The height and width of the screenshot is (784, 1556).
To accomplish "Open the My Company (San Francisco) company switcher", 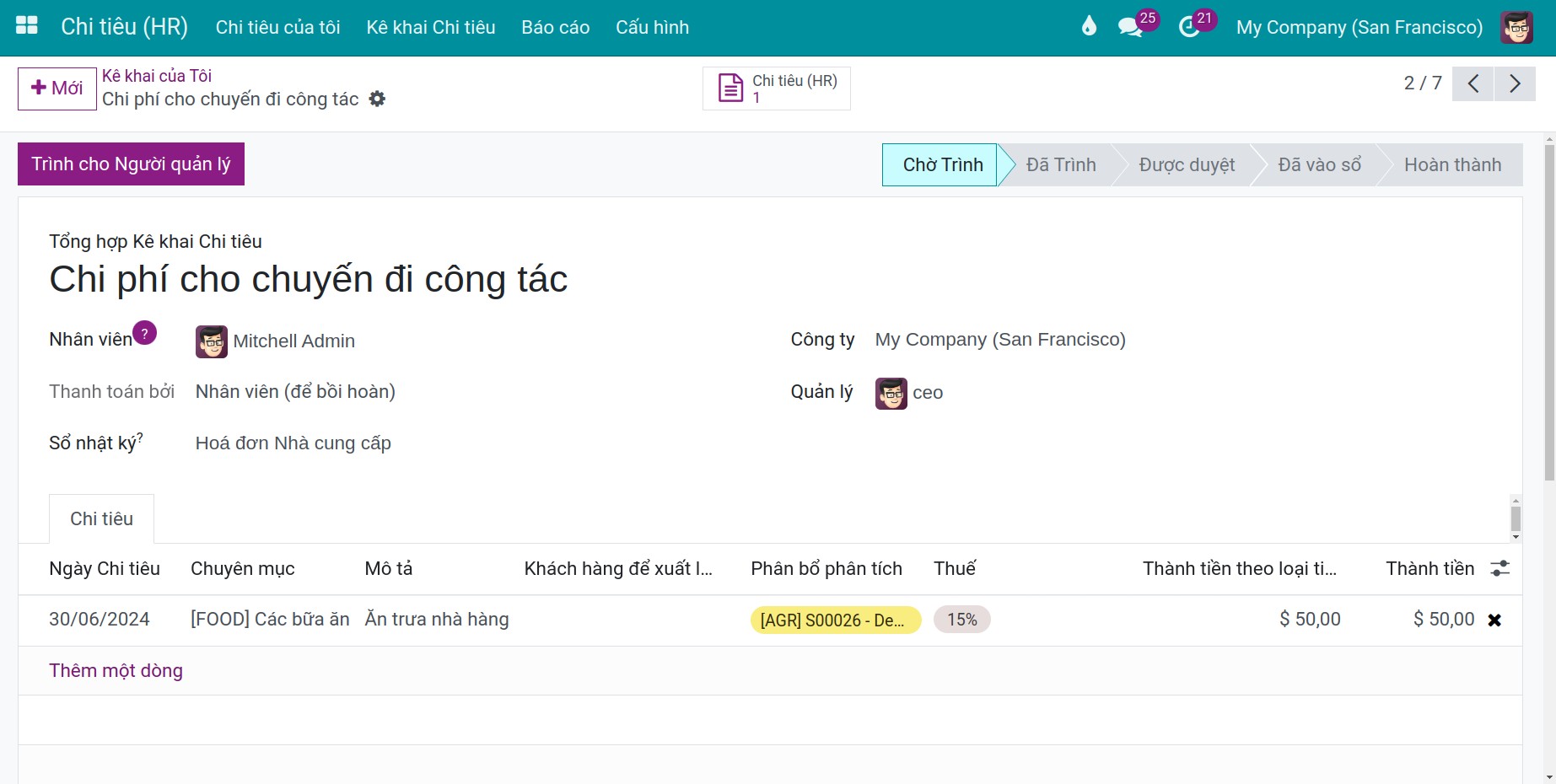I will 1359,27.
